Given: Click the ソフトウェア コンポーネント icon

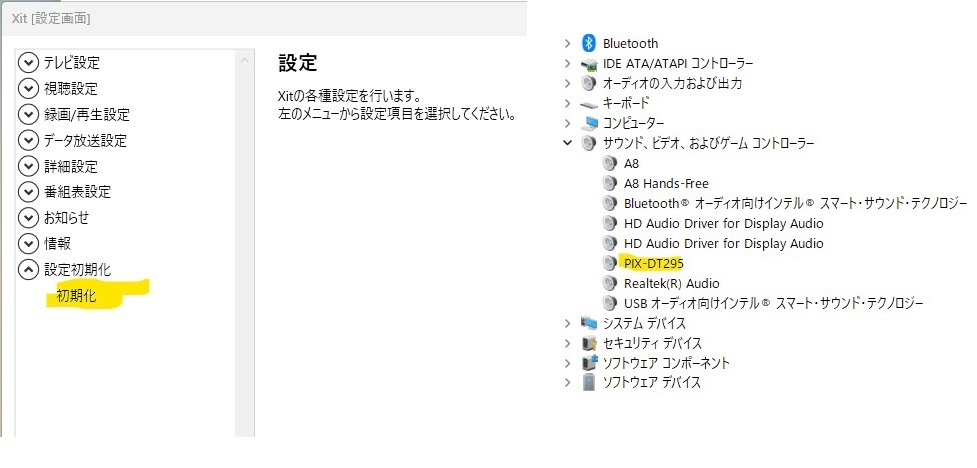Looking at the screenshot, I should tap(588, 363).
